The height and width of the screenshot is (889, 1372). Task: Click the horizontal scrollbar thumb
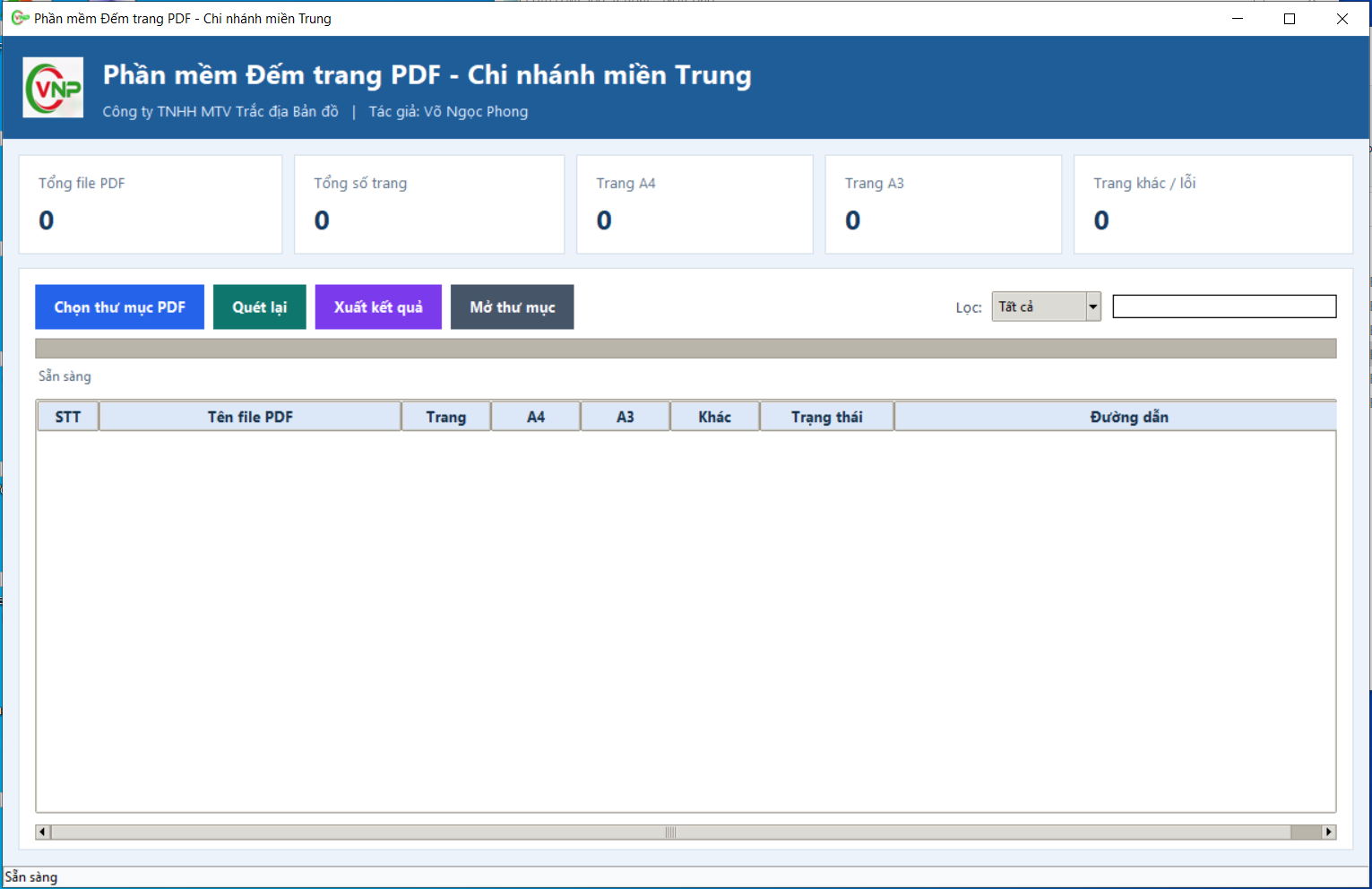[670, 833]
